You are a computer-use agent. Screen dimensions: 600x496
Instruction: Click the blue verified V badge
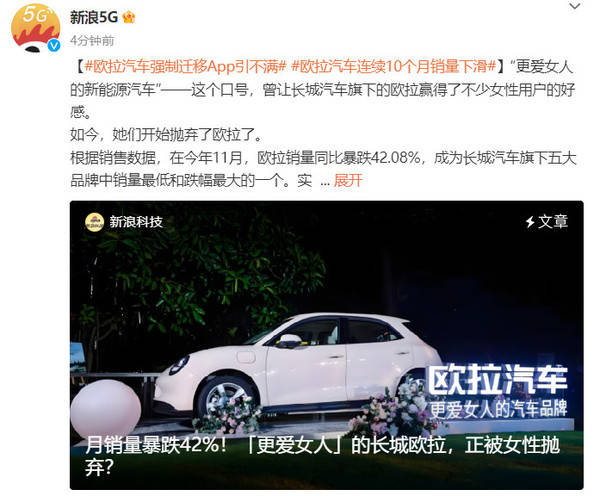point(54,46)
